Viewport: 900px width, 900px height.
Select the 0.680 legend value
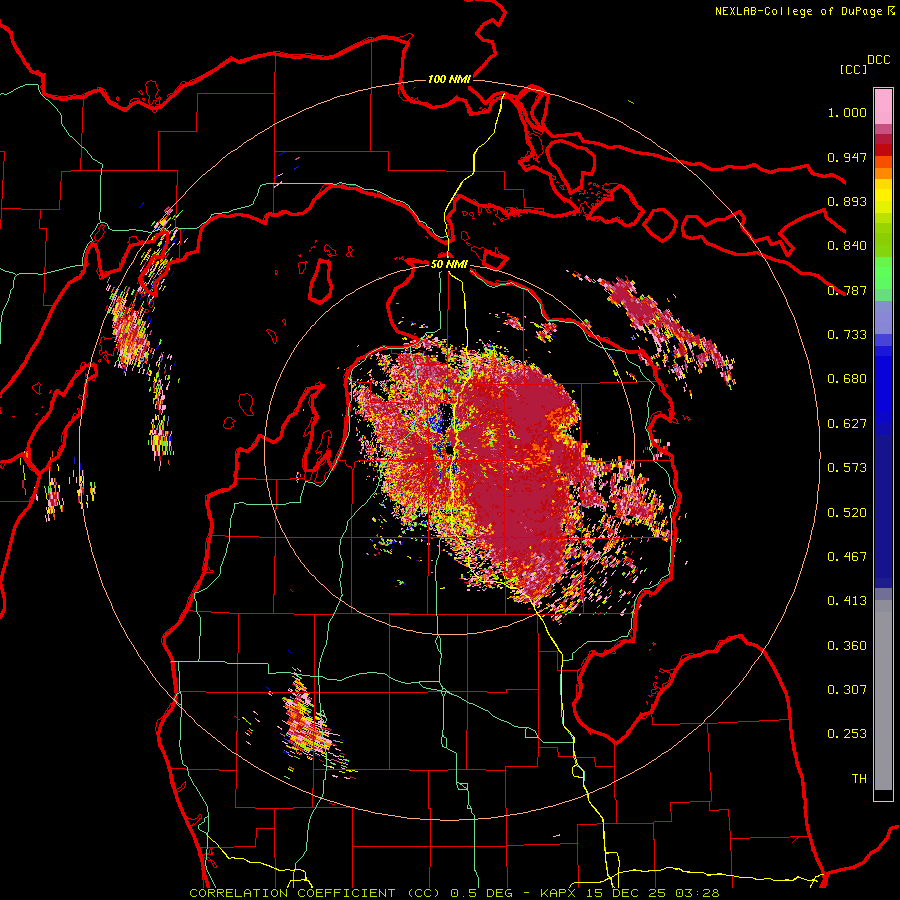tap(847, 379)
